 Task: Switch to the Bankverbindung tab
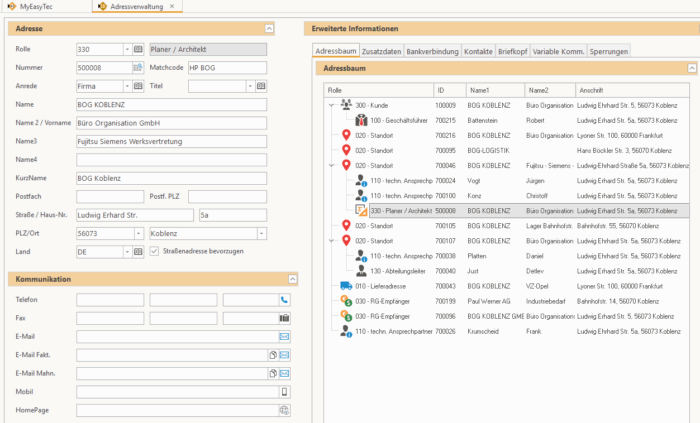tap(432, 51)
